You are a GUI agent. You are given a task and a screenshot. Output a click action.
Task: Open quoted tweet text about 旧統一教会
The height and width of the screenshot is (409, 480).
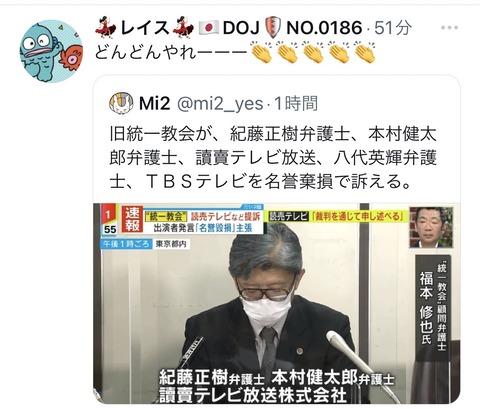pyautogui.click(x=273, y=158)
